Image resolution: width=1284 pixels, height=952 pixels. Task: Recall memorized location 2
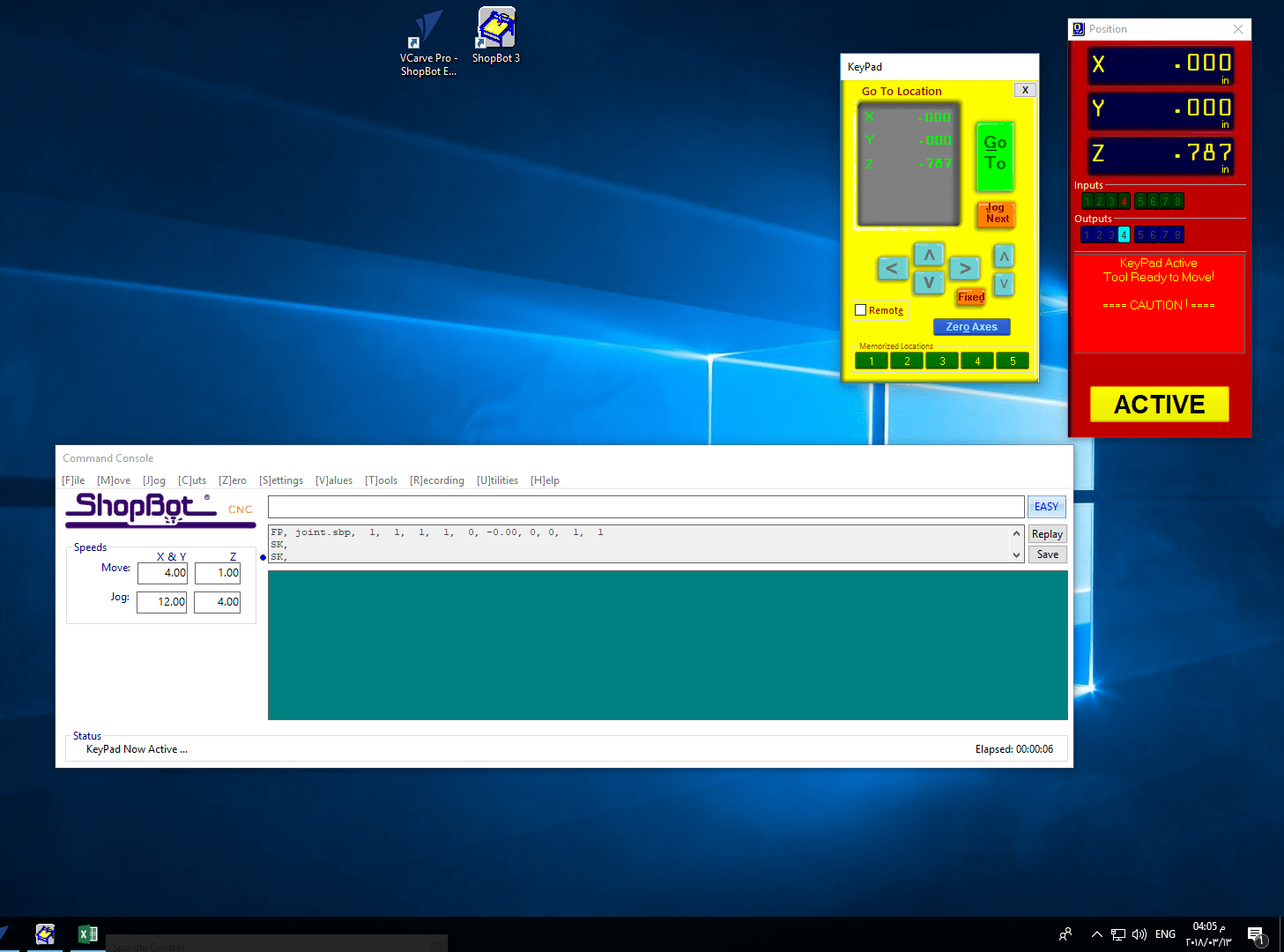(907, 361)
